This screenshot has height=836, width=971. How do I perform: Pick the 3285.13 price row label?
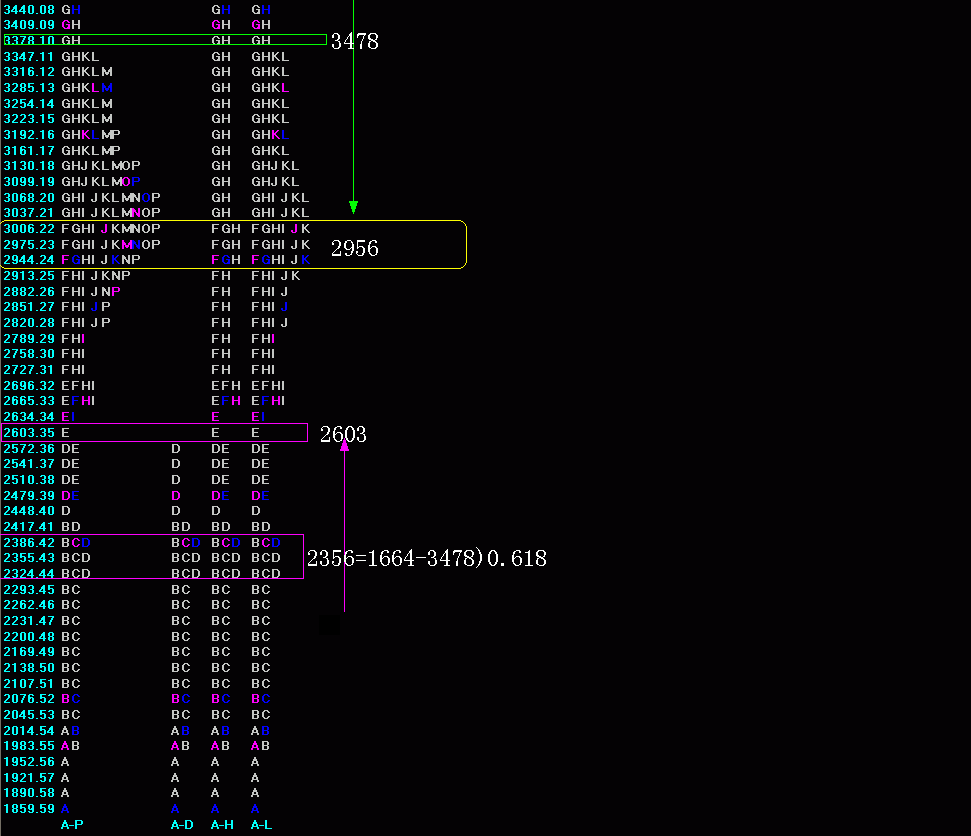point(29,88)
